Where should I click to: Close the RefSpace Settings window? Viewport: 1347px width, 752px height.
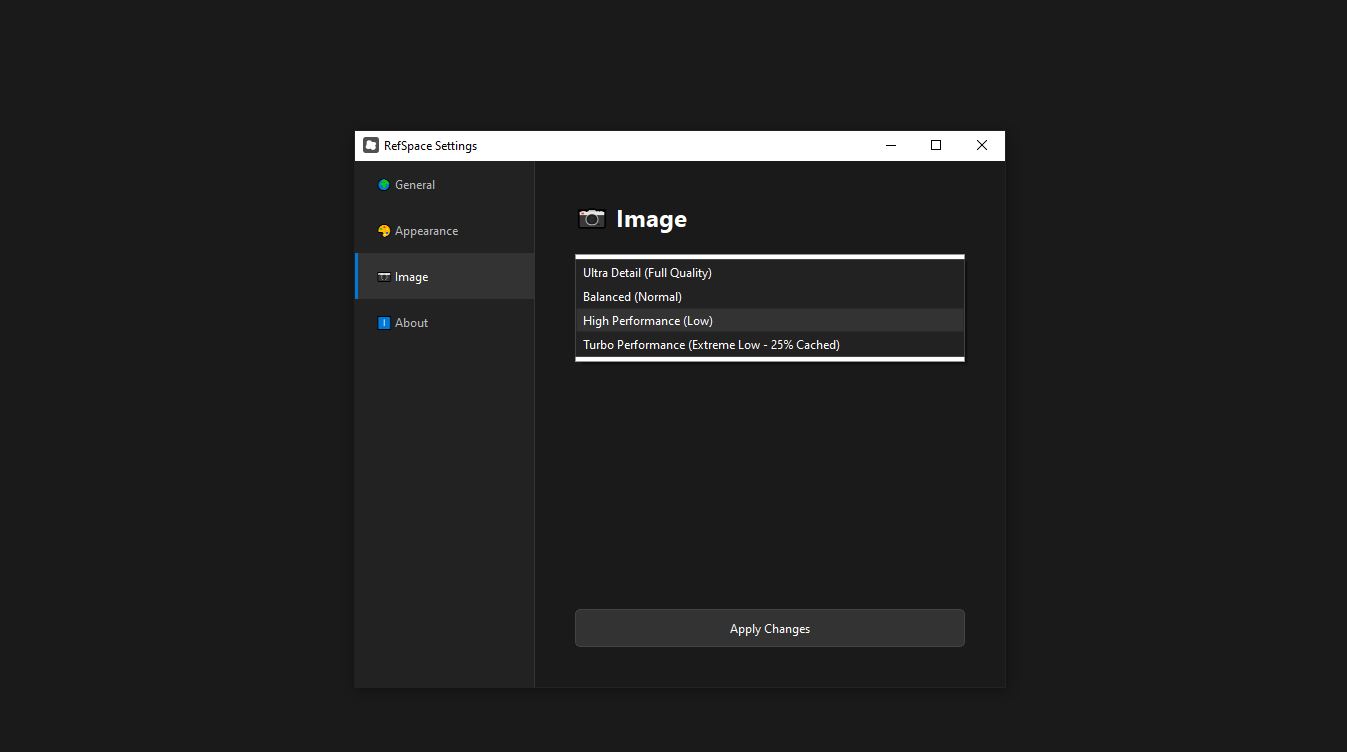pos(981,145)
